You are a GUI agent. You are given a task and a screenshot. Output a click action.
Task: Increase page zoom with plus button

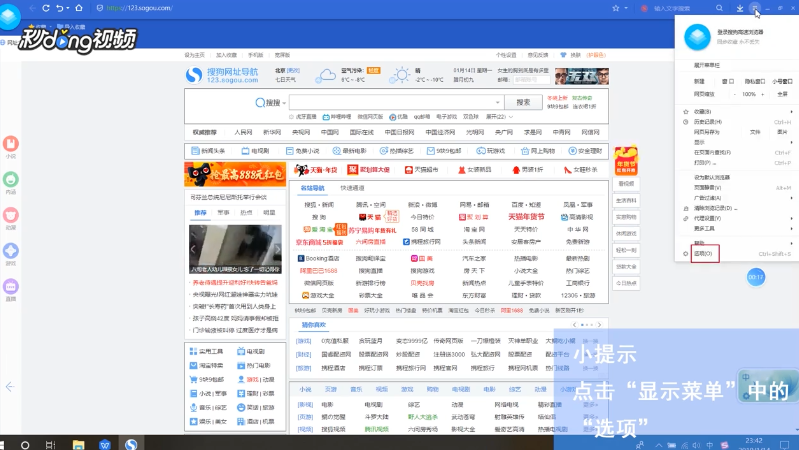762,94
